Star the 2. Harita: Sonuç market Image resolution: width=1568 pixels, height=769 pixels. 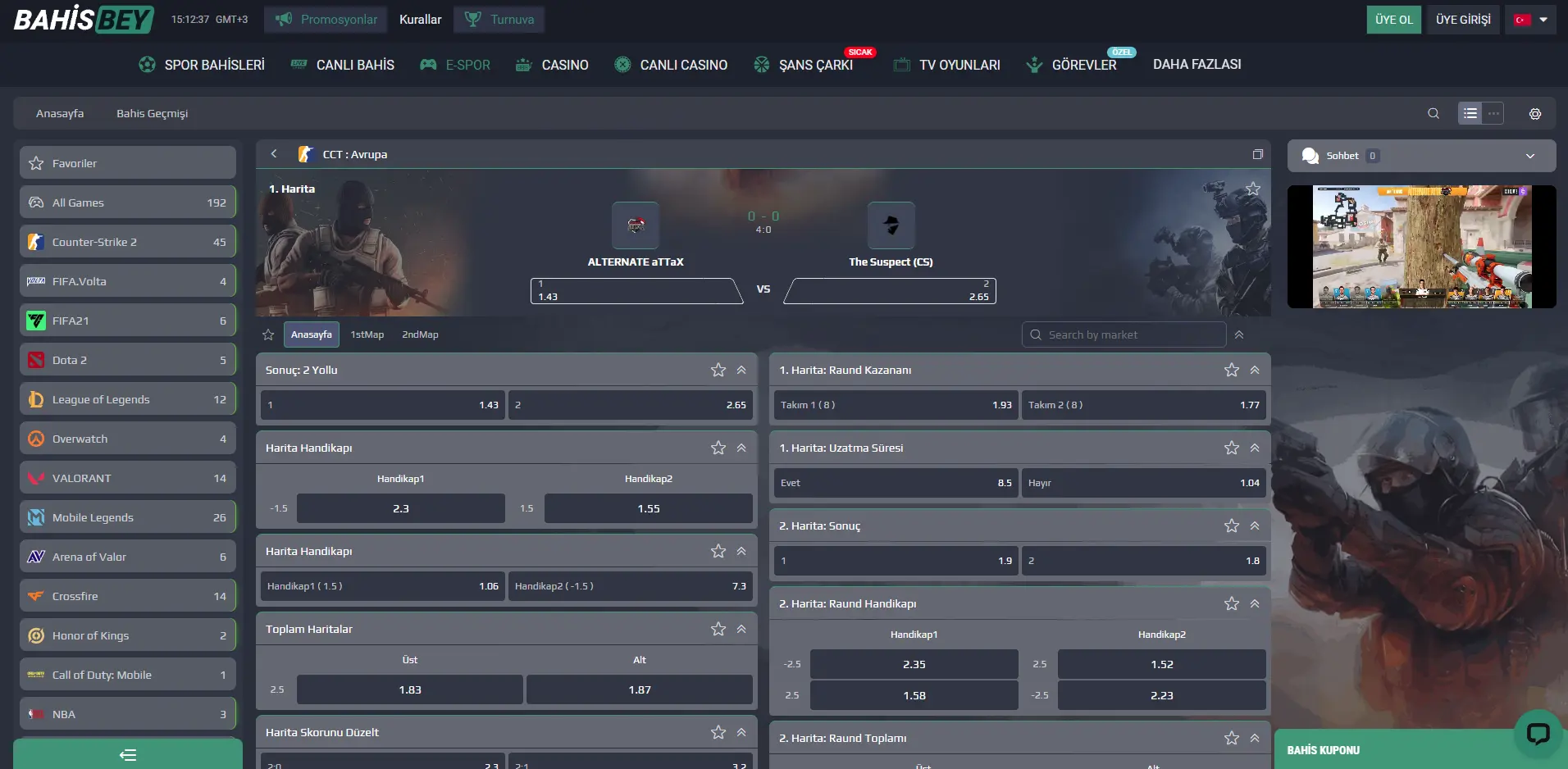click(x=1232, y=526)
